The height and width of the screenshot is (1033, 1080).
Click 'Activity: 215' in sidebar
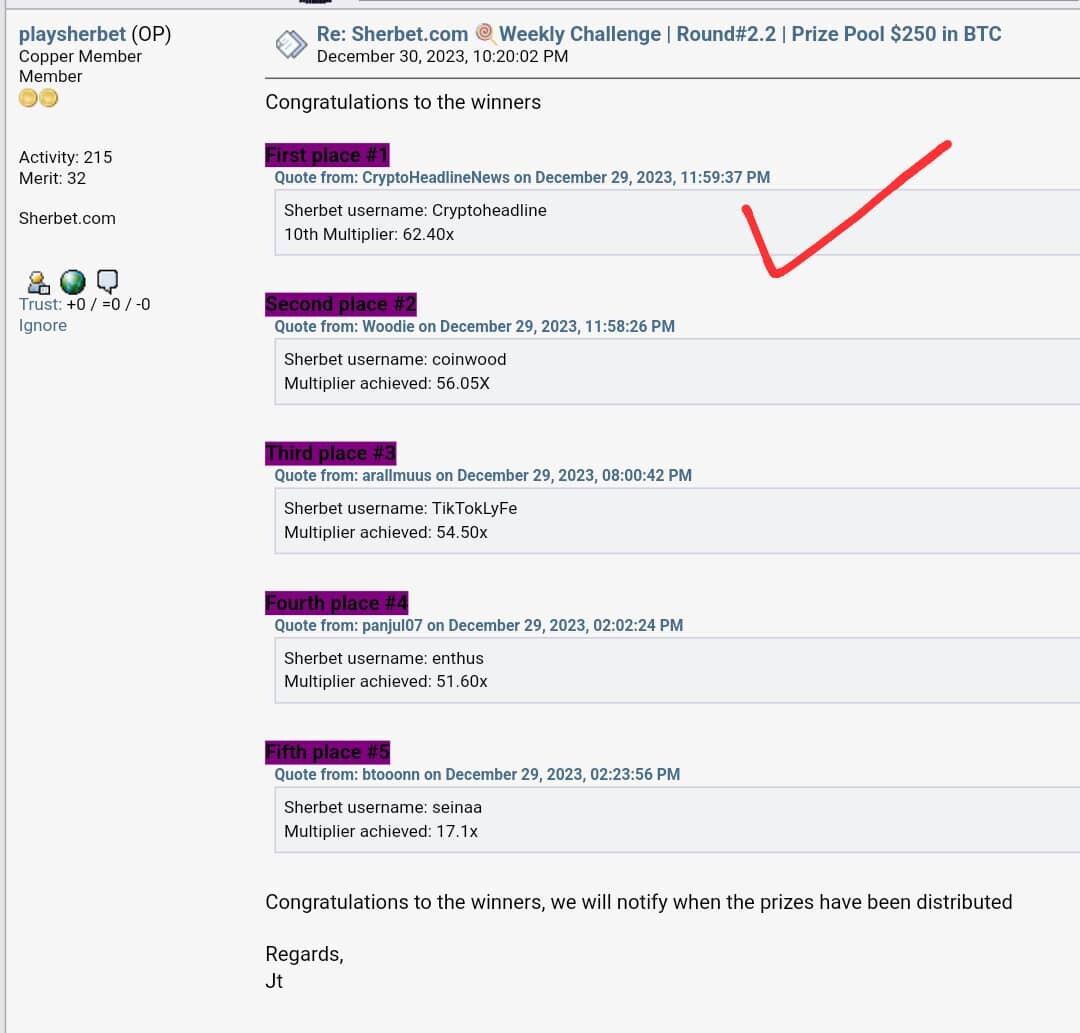pos(65,157)
